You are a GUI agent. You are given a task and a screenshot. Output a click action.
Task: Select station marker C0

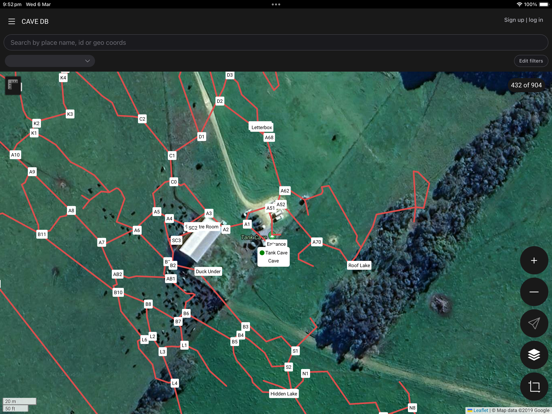click(x=174, y=182)
